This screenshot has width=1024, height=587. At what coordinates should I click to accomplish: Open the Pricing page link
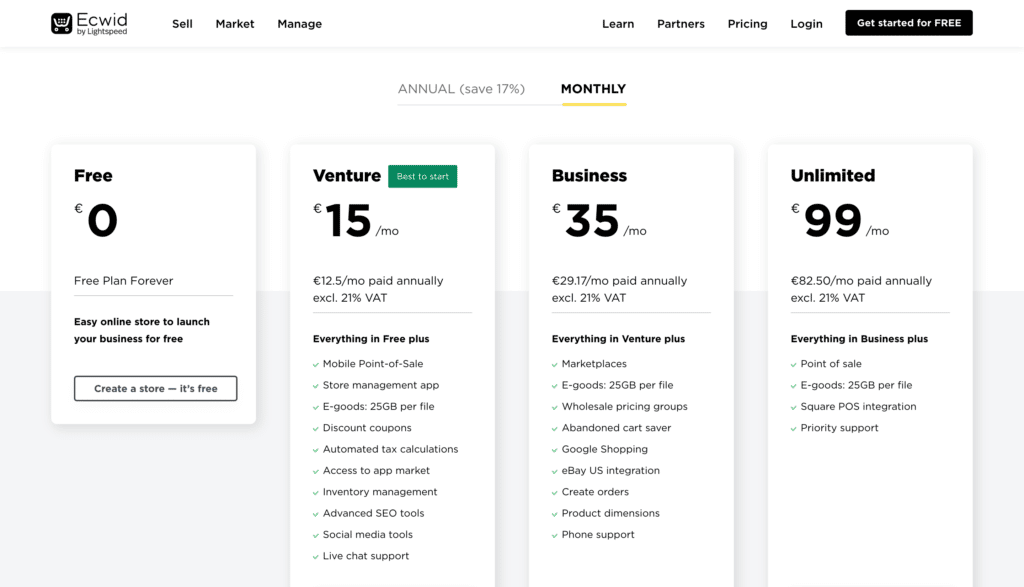pos(747,24)
